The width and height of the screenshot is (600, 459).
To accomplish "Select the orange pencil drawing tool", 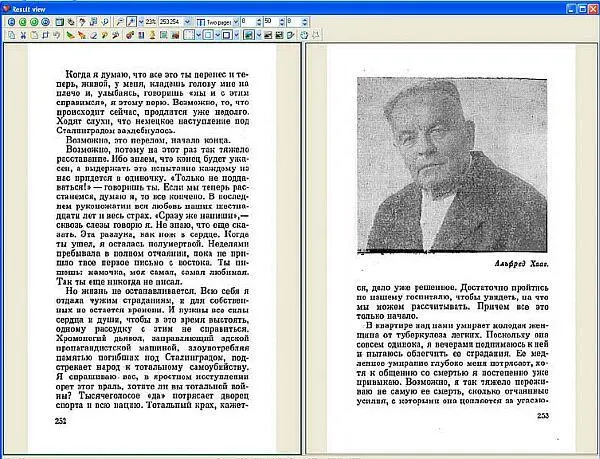I will point(82,35).
